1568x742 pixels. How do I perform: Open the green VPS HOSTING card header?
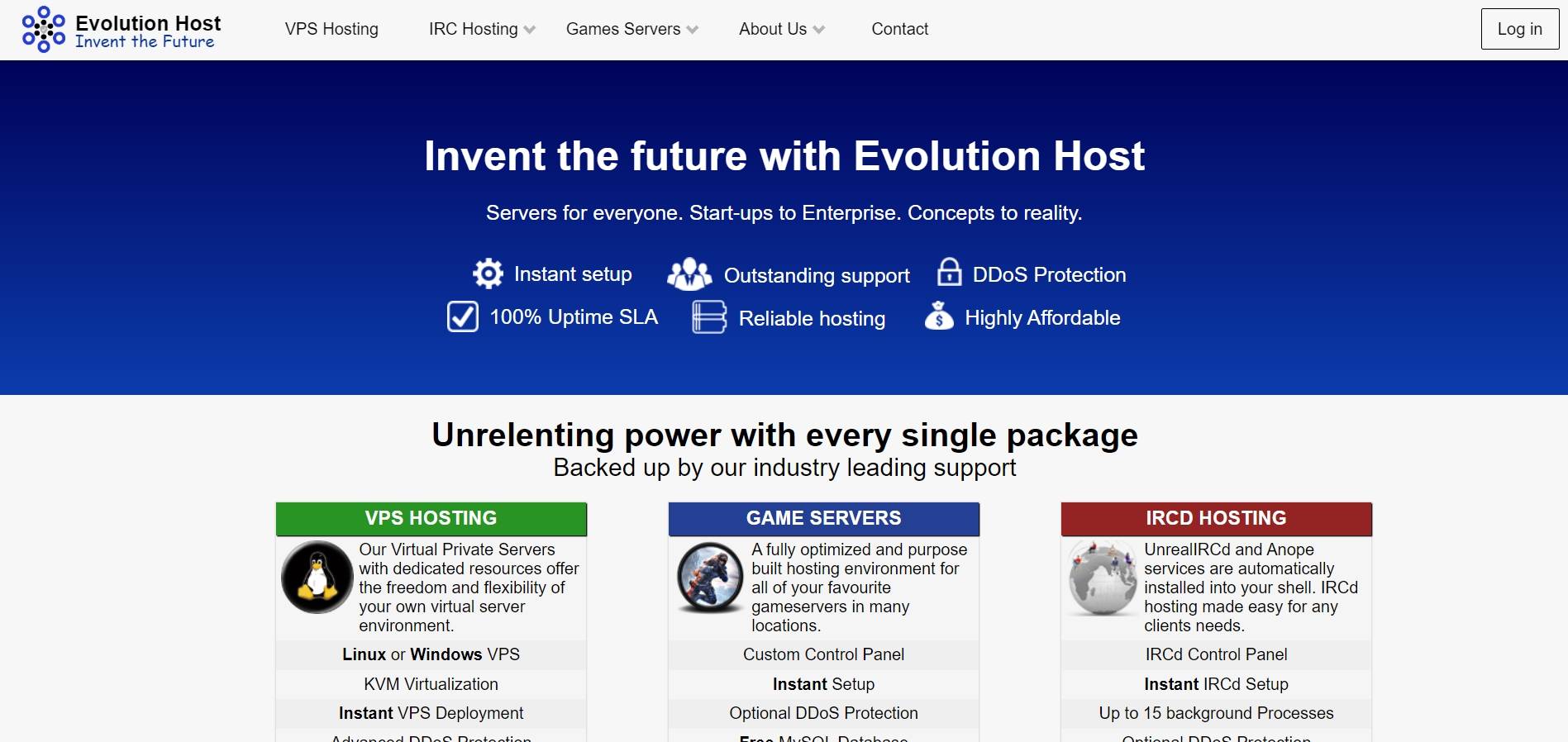coord(431,518)
